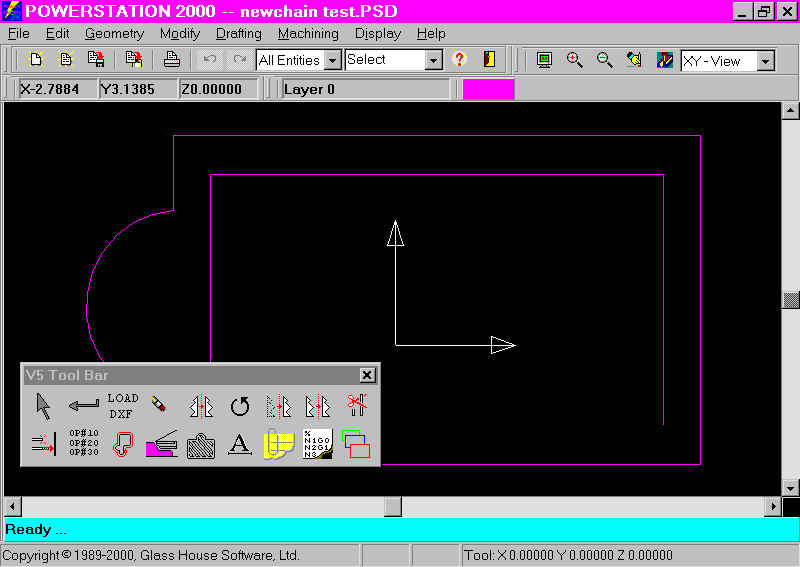This screenshot has width=800, height=567.
Task: Zoom in with the plus magnifier icon
Action: click(574, 60)
